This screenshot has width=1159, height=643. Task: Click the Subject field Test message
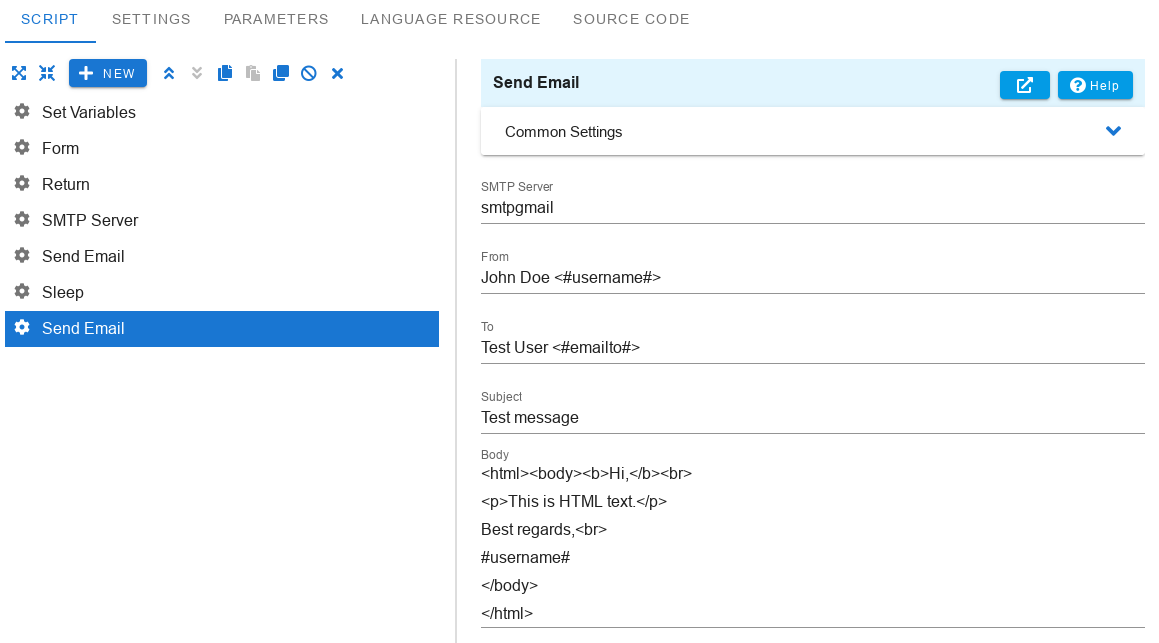(x=812, y=418)
